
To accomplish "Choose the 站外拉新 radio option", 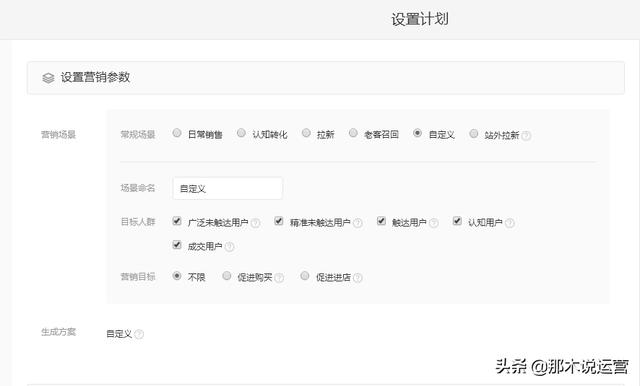I will [473, 133].
